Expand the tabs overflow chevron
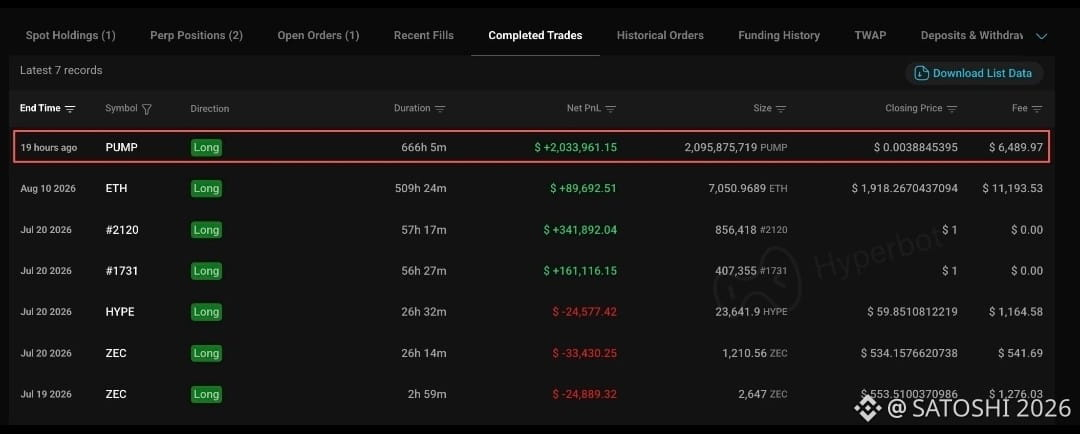This screenshot has height=434, width=1080. coord(1041,36)
